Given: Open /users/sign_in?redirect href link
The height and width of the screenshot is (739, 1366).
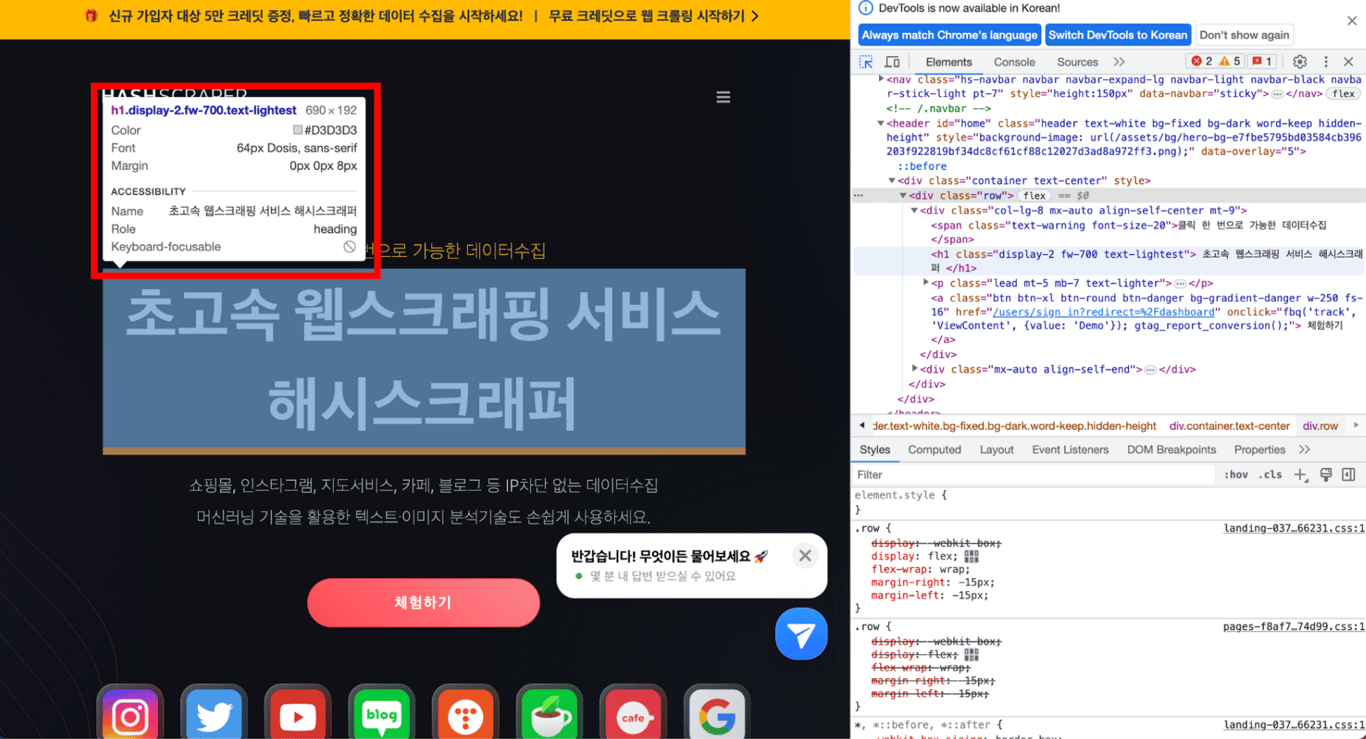Looking at the screenshot, I should coord(1103,312).
